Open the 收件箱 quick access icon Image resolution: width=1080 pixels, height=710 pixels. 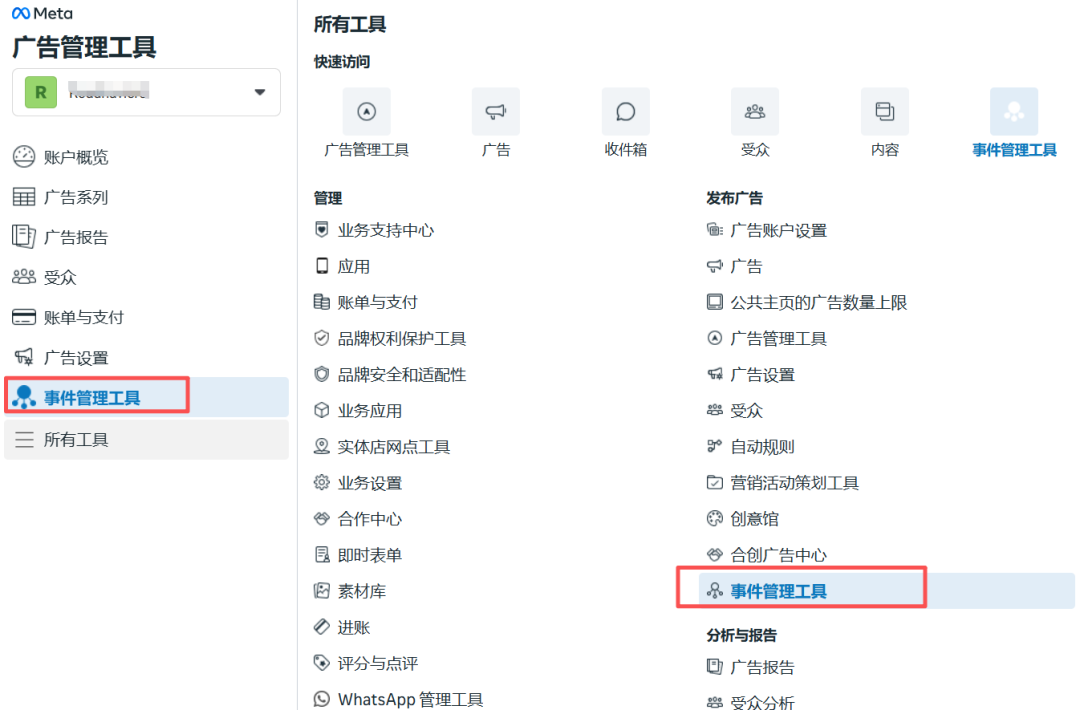pos(625,112)
